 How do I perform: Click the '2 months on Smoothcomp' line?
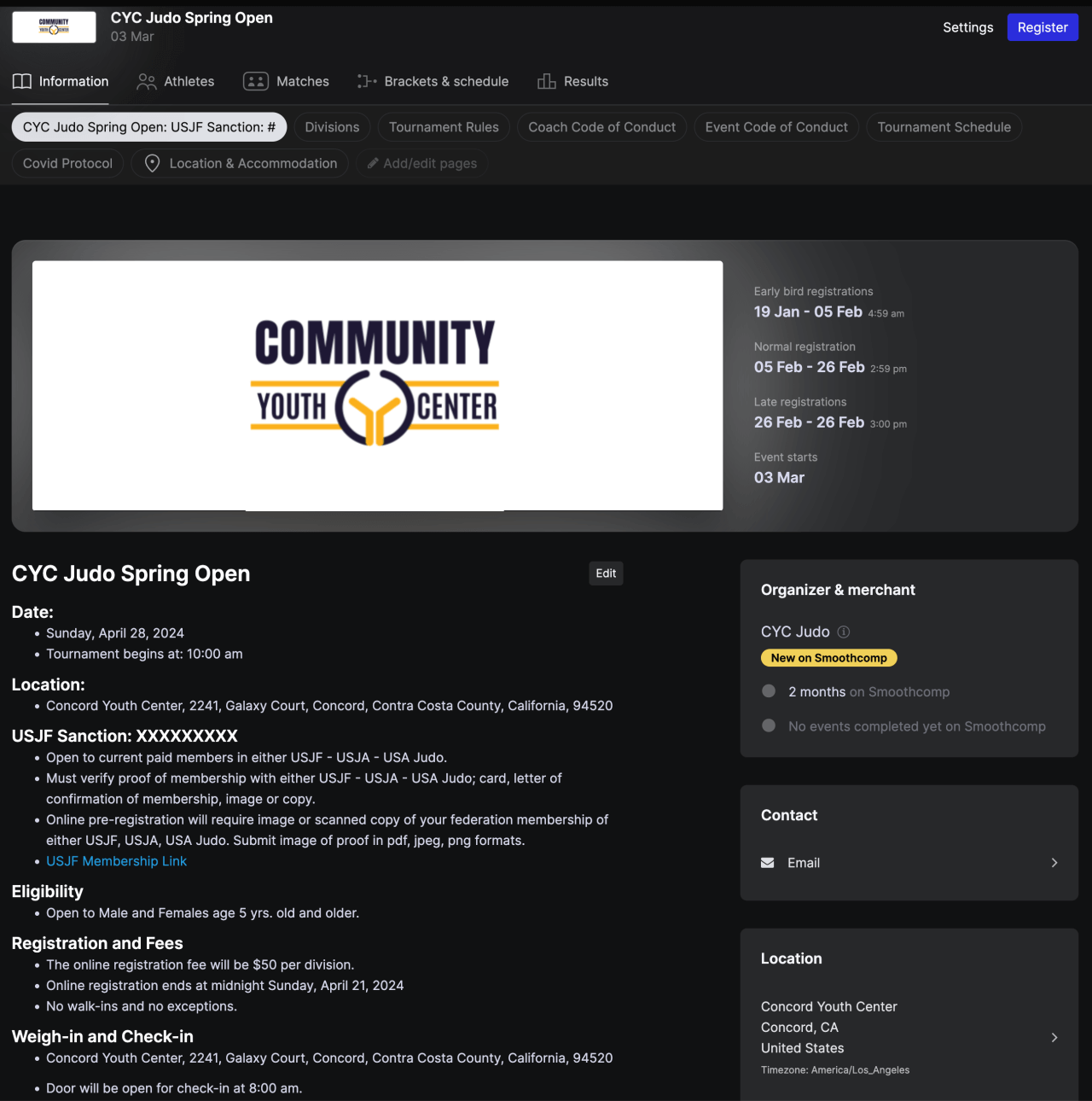(x=868, y=692)
